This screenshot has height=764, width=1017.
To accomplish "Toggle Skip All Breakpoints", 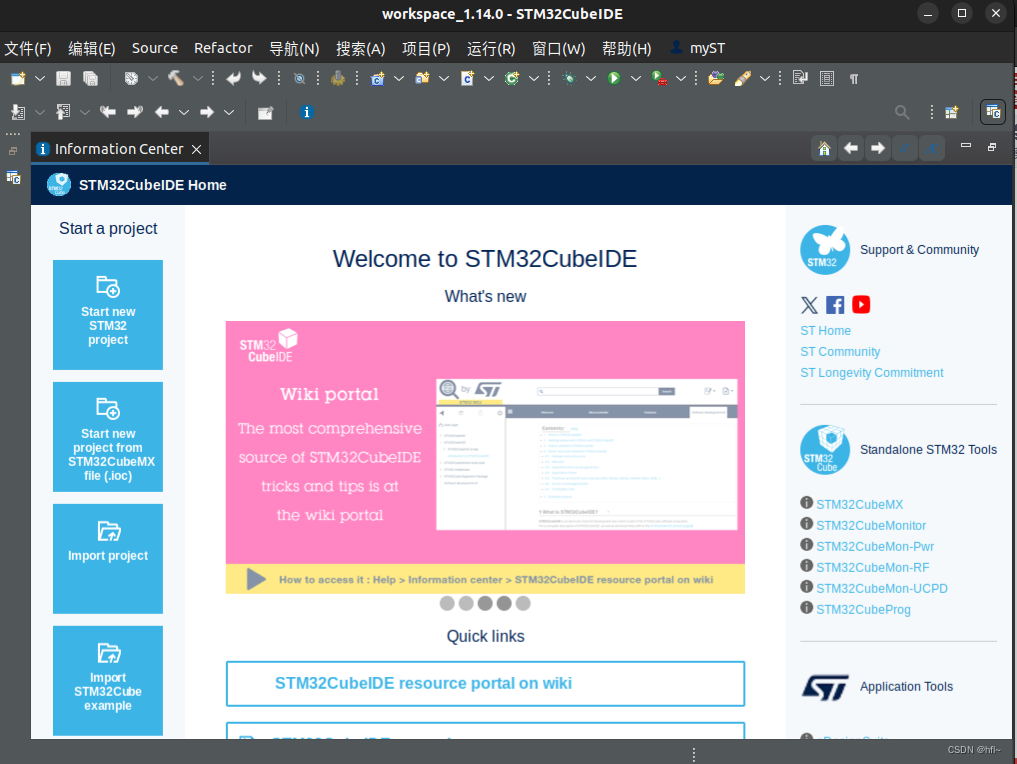I will [x=299, y=78].
